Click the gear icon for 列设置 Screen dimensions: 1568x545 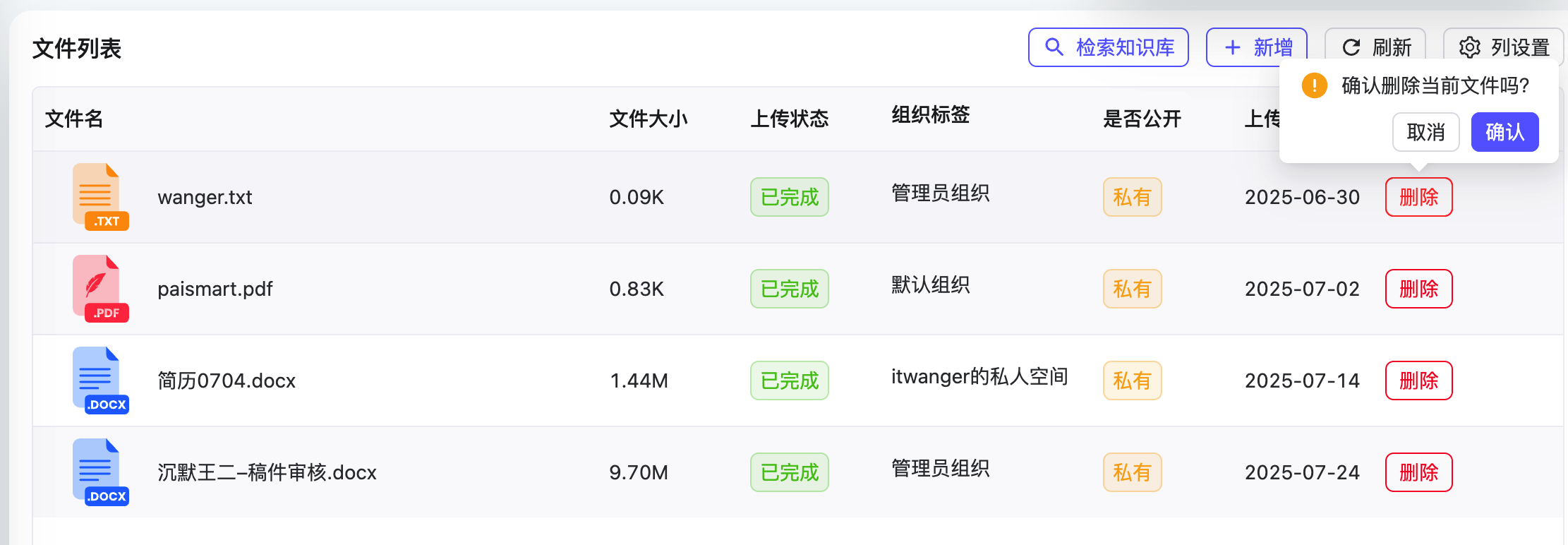pos(1469,47)
